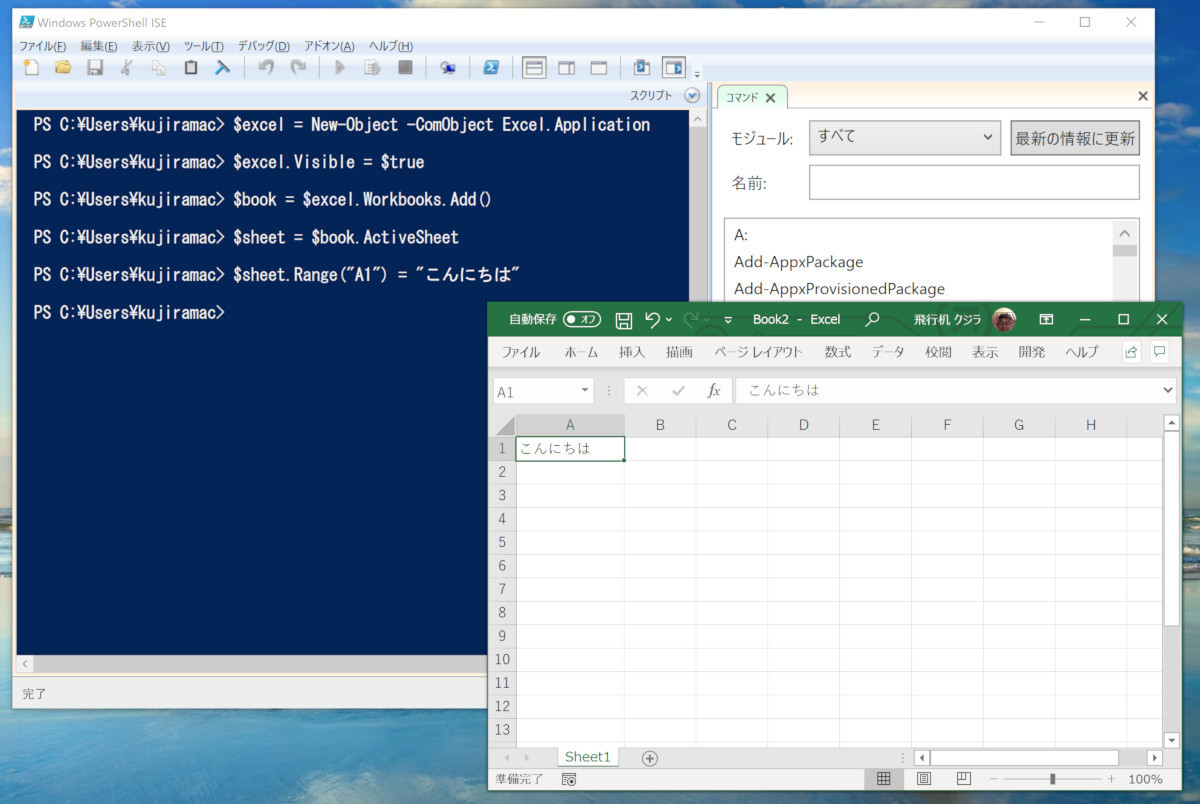Toggle the AutoSave switch in Excel
Viewport: 1200px width, 804px height.
click(582, 320)
